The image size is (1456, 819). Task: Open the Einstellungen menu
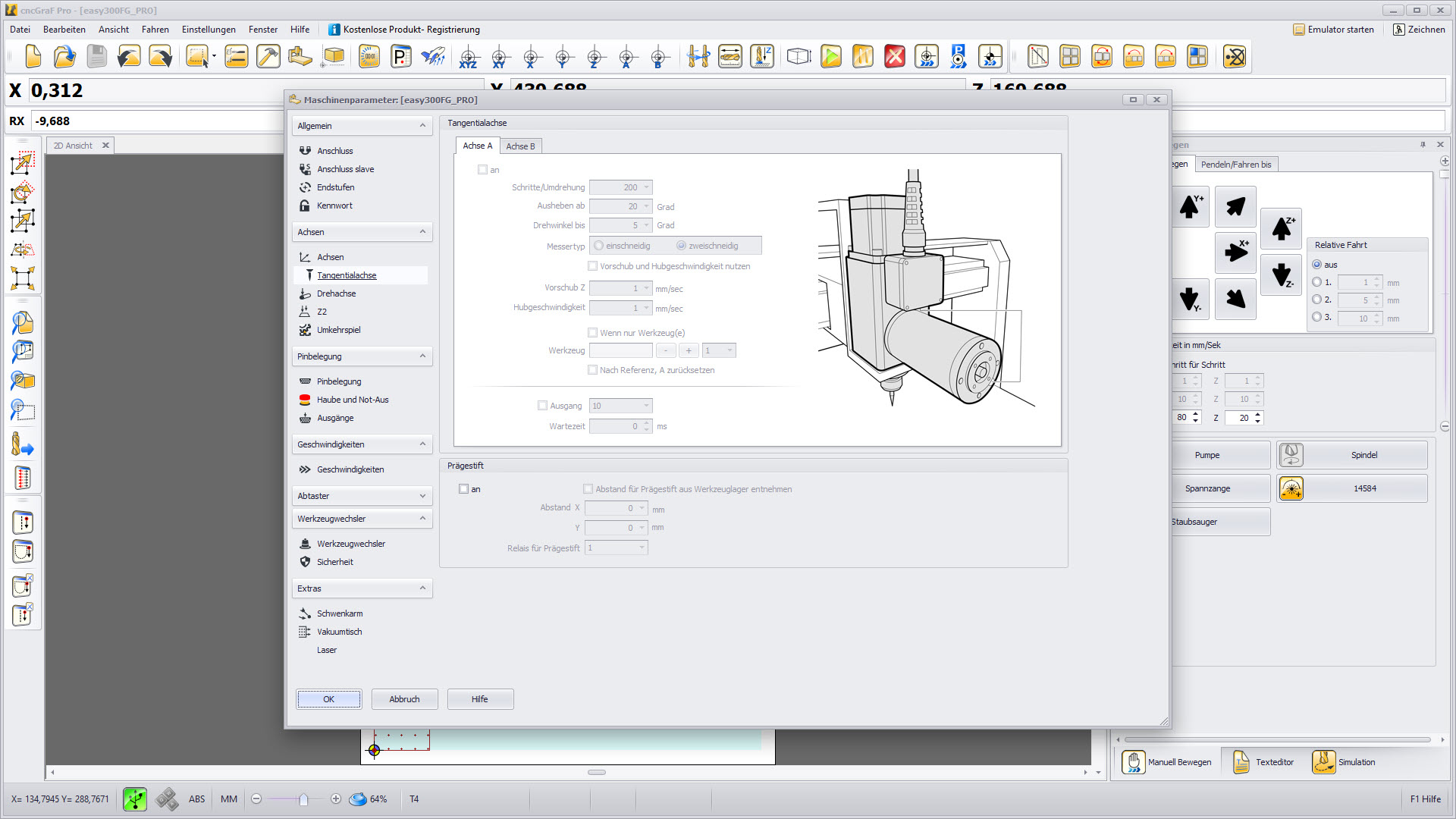(x=209, y=30)
